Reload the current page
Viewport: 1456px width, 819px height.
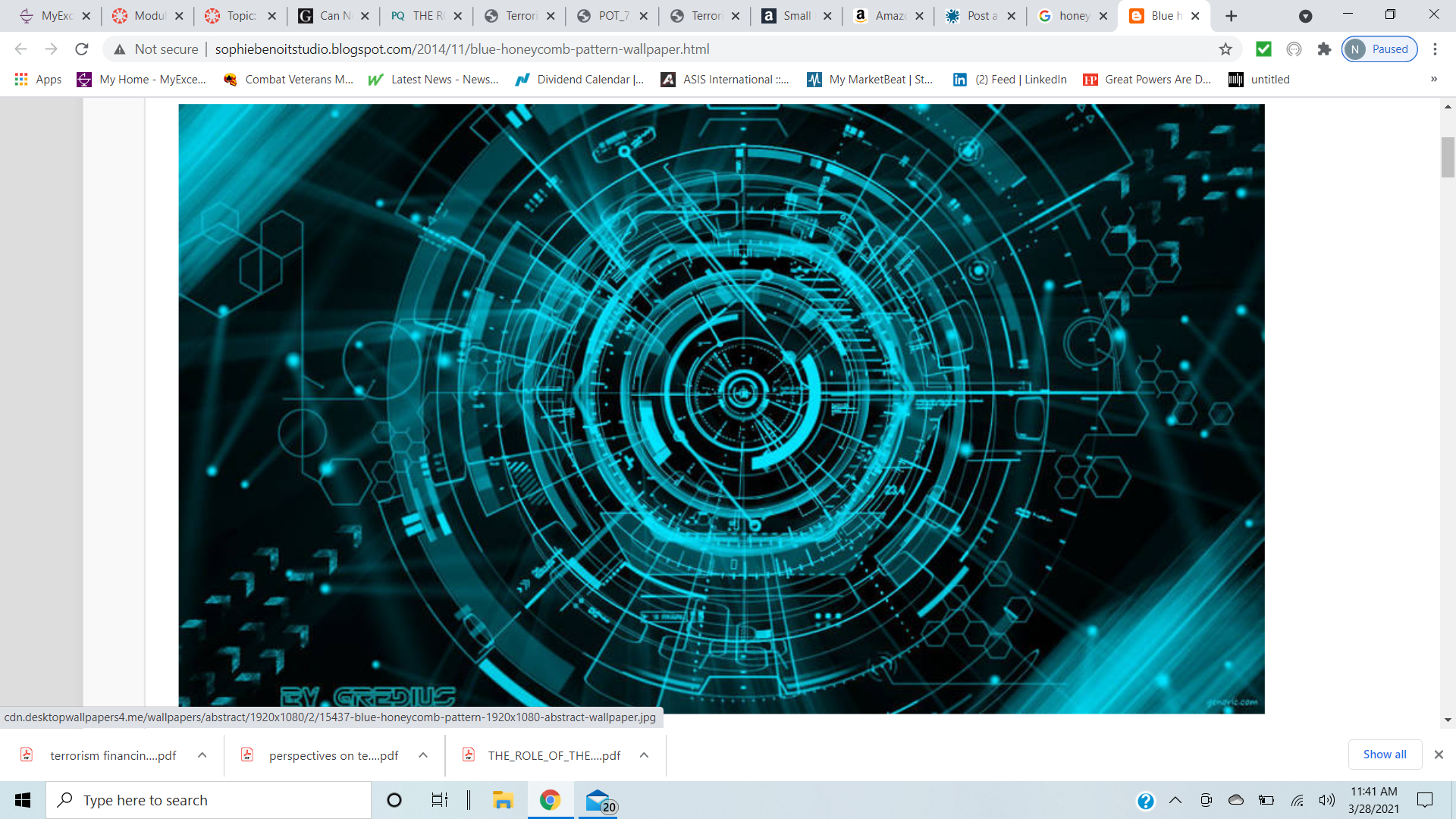[82, 49]
